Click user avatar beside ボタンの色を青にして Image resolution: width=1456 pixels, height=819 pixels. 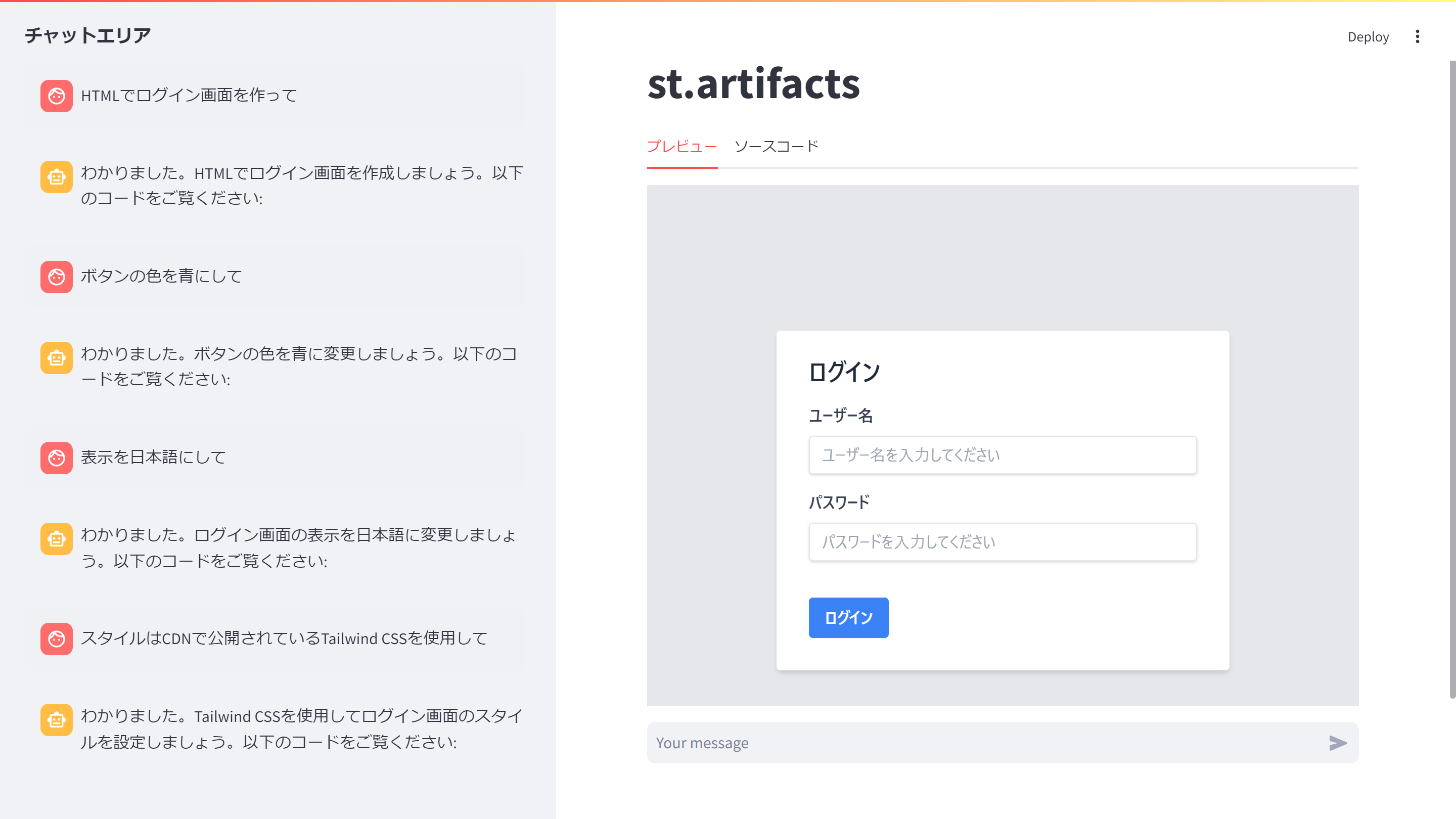click(x=56, y=277)
